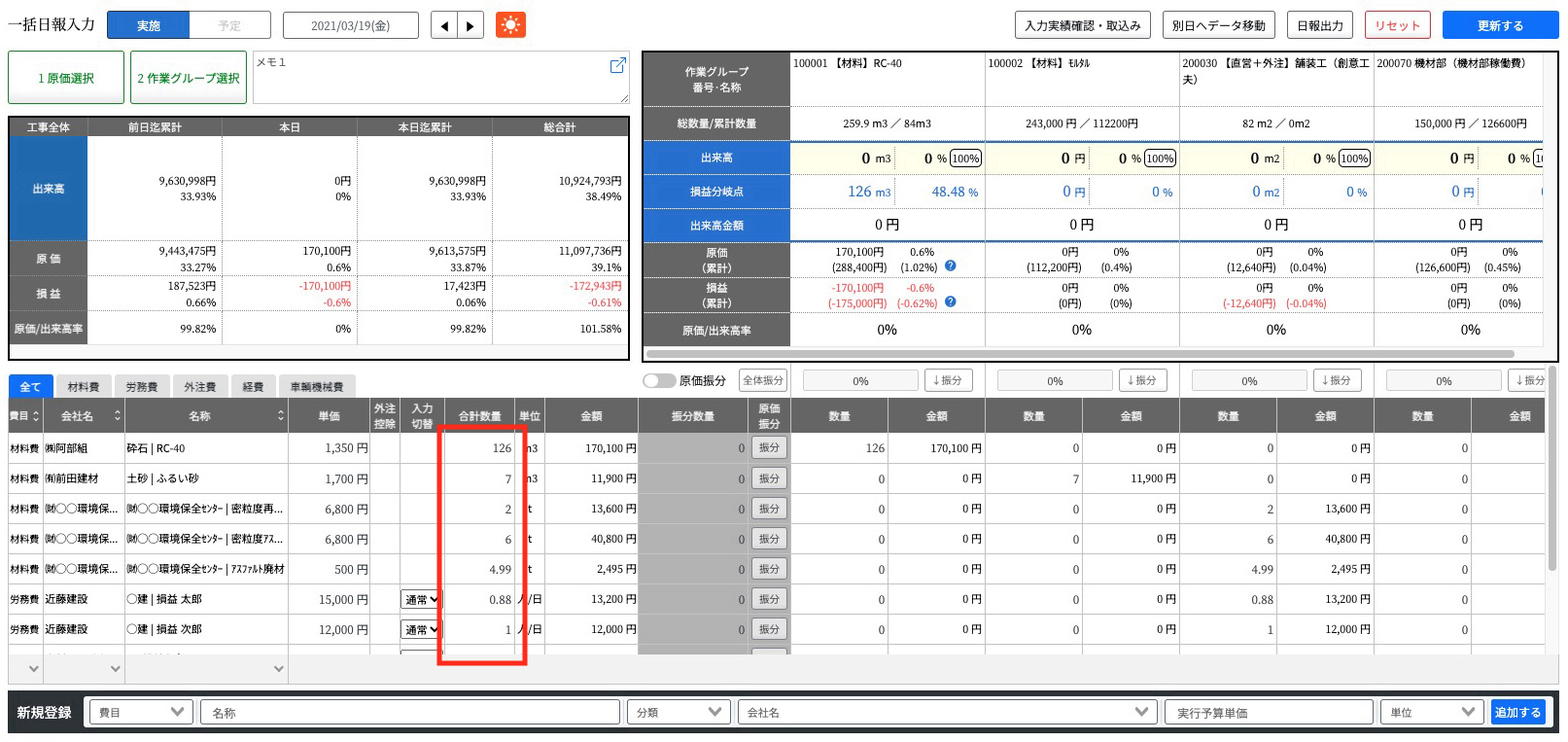Click the 別日へデータ移動 button
The width and height of the screenshot is (1568, 742).
pos(1219,25)
